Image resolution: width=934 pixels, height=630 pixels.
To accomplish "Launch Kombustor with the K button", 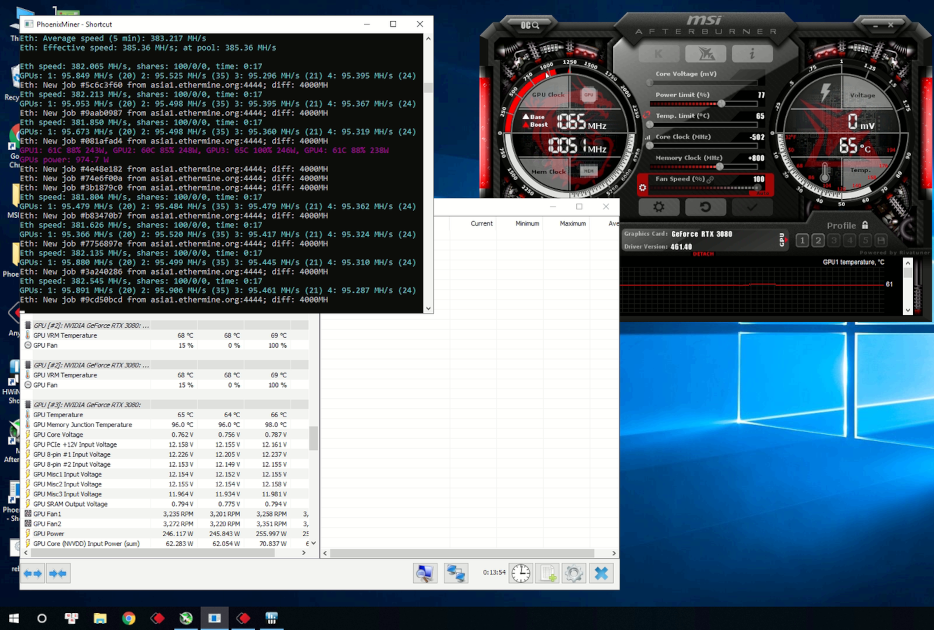I will click(658, 54).
